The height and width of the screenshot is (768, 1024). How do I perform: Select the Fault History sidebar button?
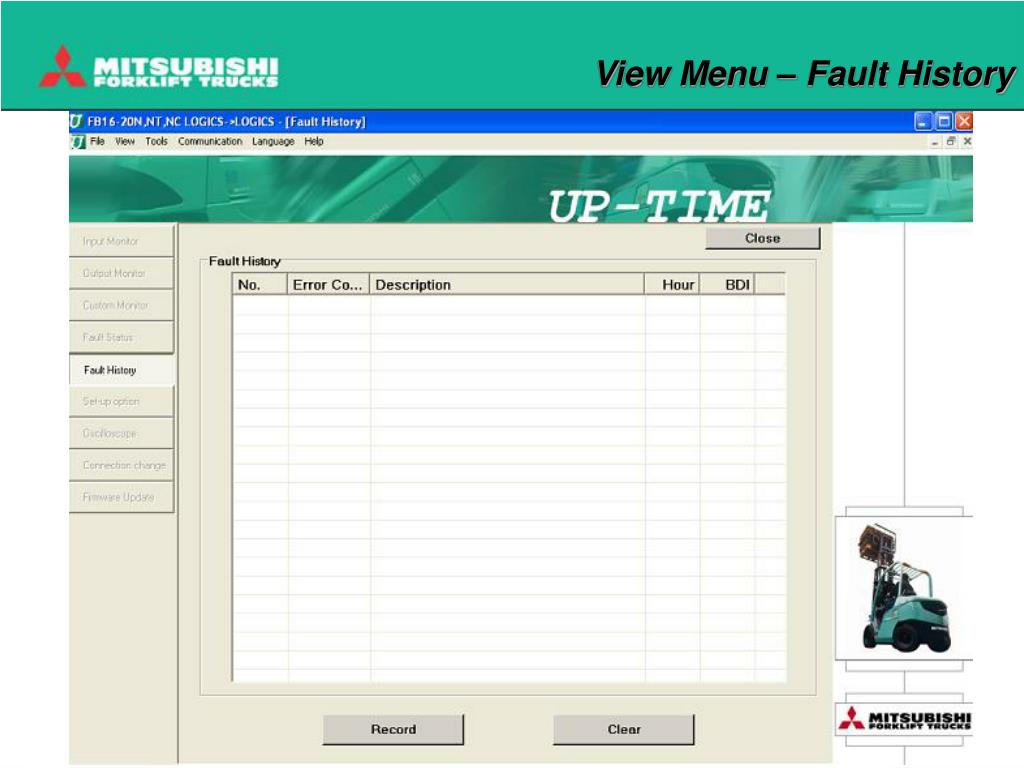121,370
